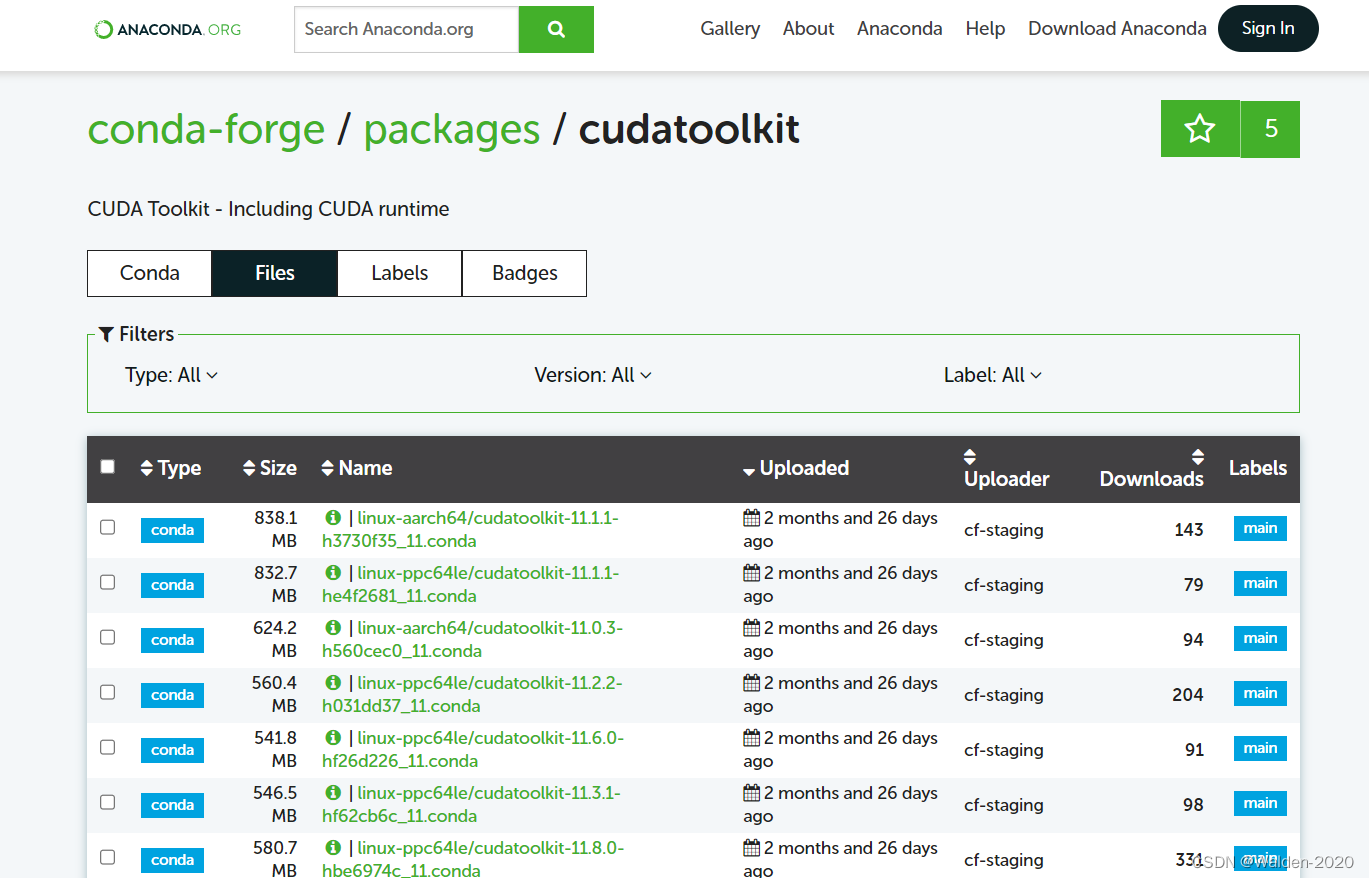Viewport: 1369px width, 878px height.
Task: Click sort arrows icon next to Type
Action: (147, 468)
